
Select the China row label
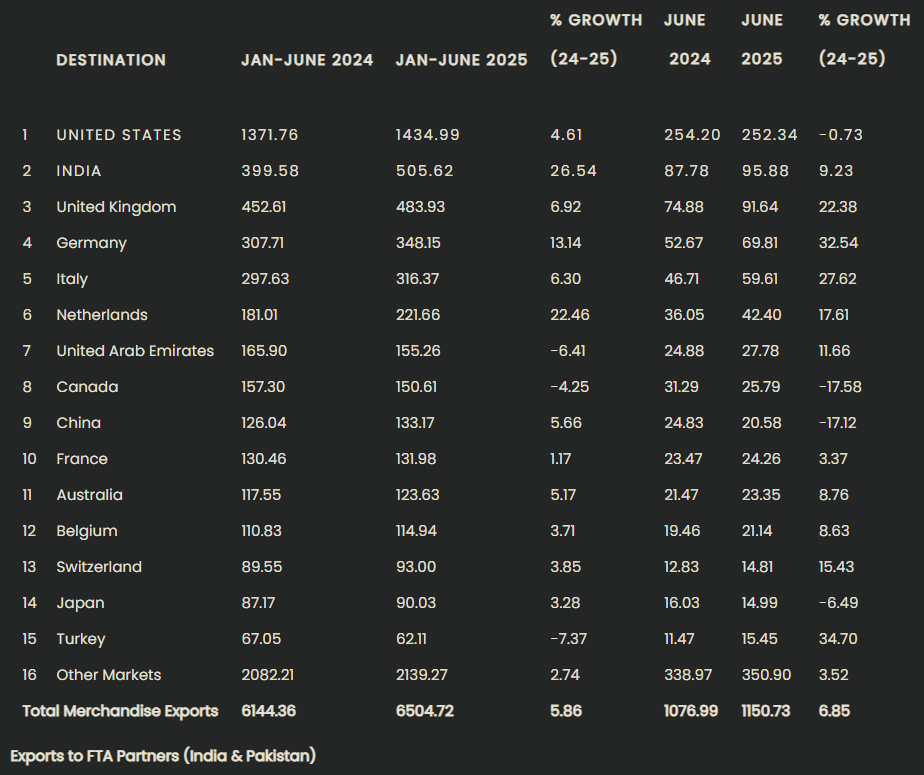78,423
